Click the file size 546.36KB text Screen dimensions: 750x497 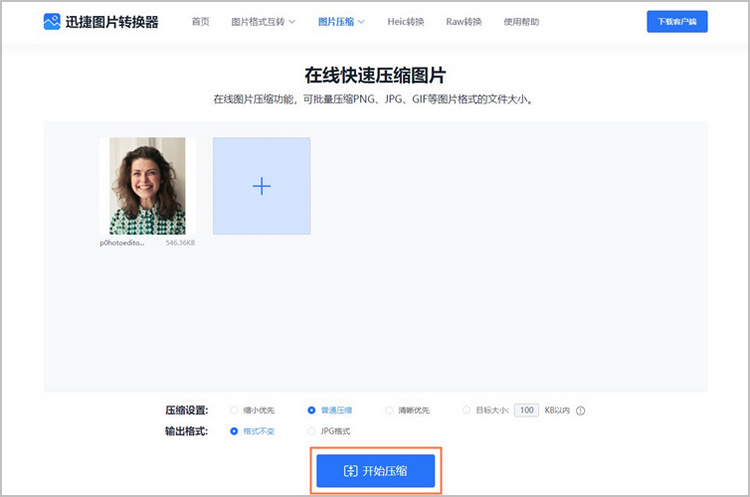[x=180, y=243]
